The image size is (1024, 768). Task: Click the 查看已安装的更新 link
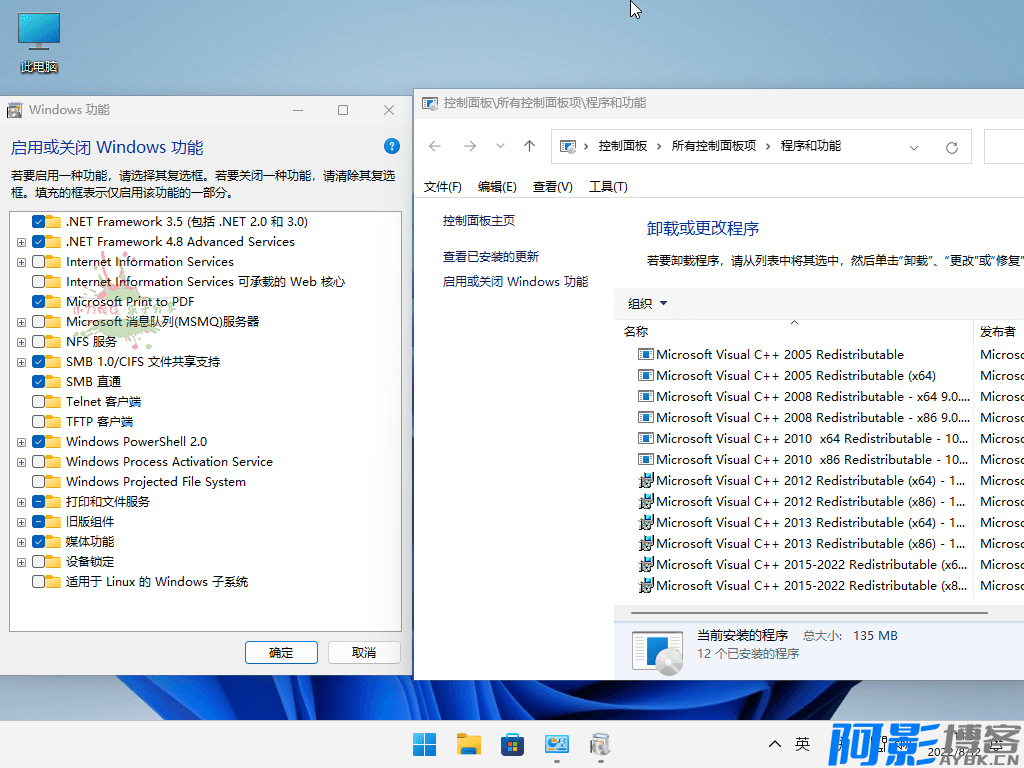coord(491,257)
